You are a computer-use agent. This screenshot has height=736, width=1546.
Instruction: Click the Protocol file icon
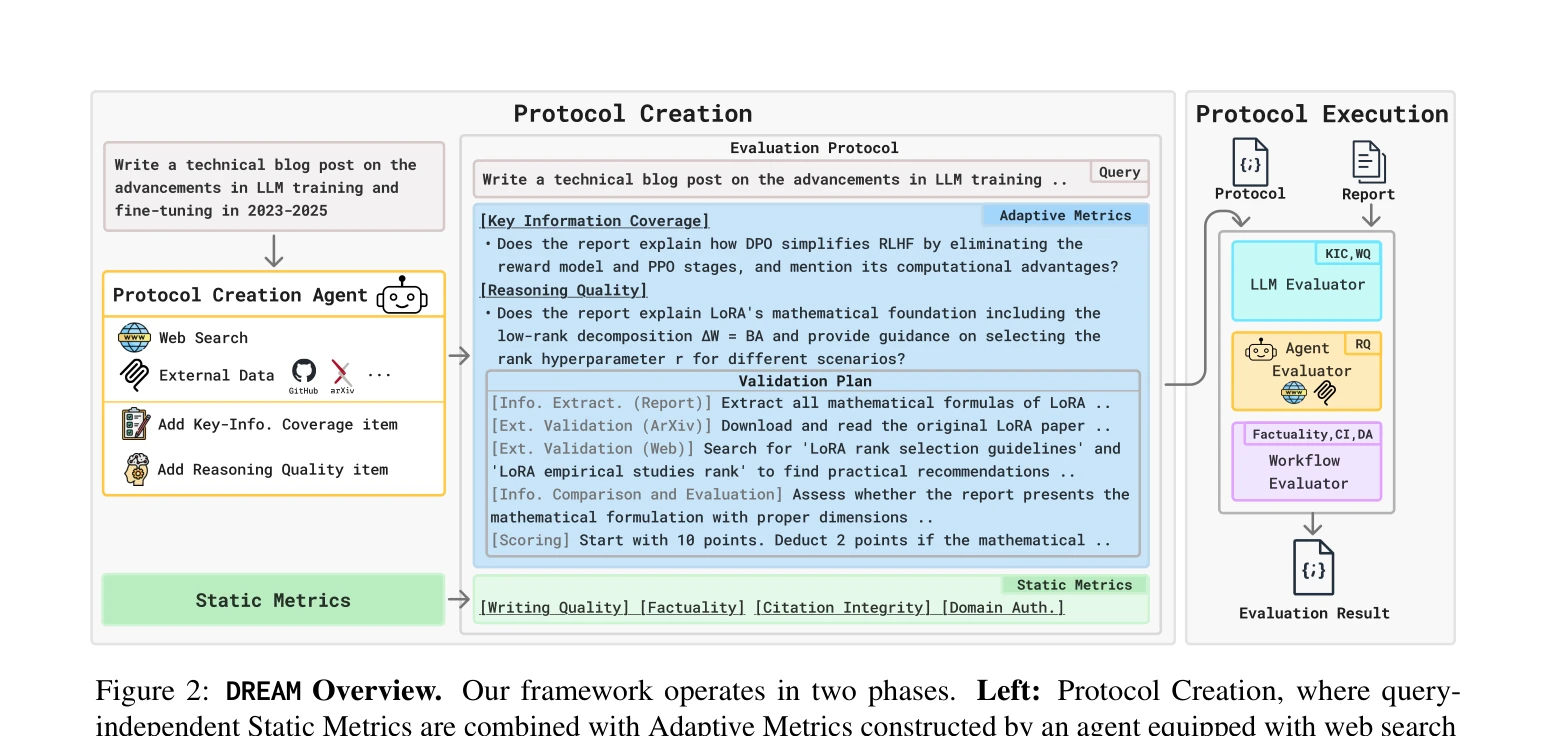1250,161
